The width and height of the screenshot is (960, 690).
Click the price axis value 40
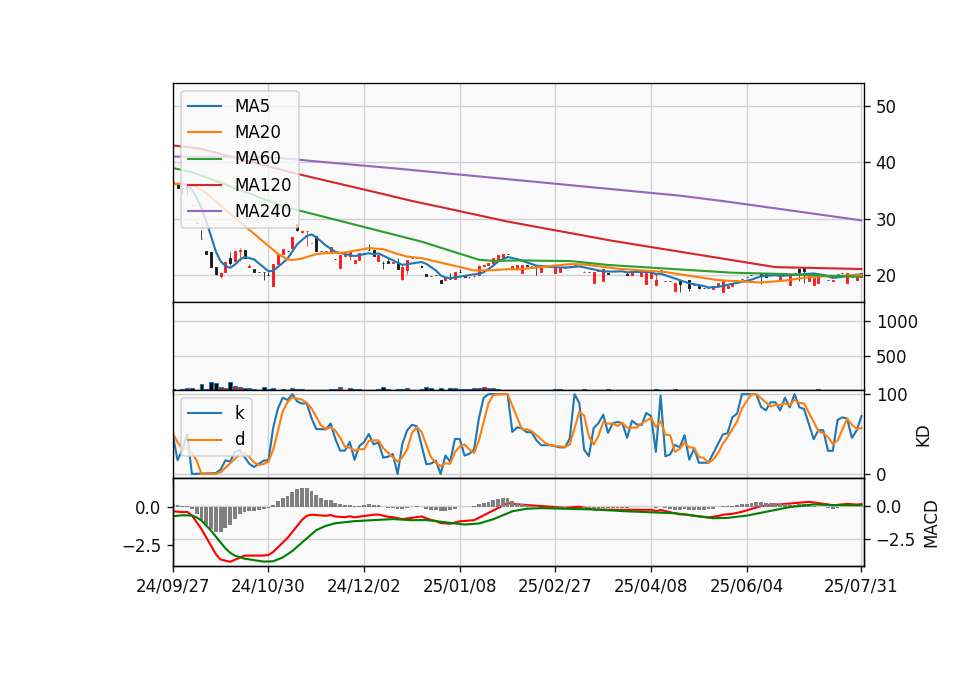886,163
